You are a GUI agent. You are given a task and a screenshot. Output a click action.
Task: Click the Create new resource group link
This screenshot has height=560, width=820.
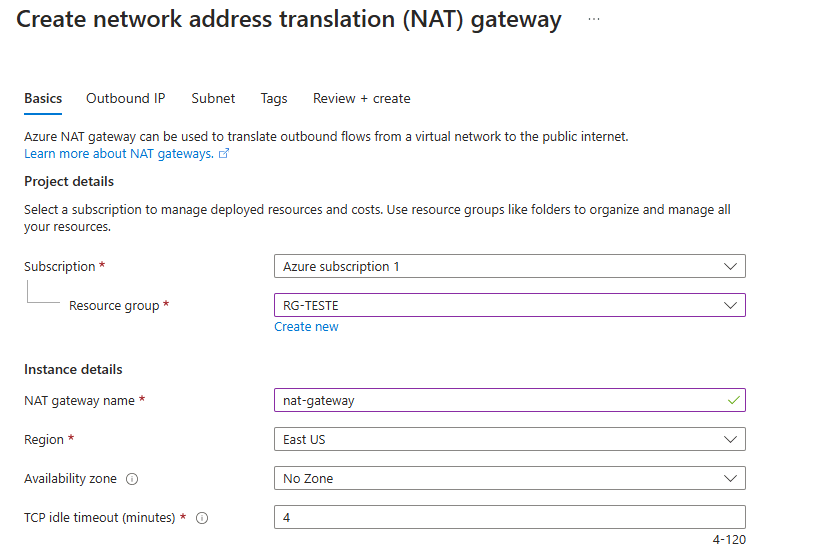tap(306, 327)
